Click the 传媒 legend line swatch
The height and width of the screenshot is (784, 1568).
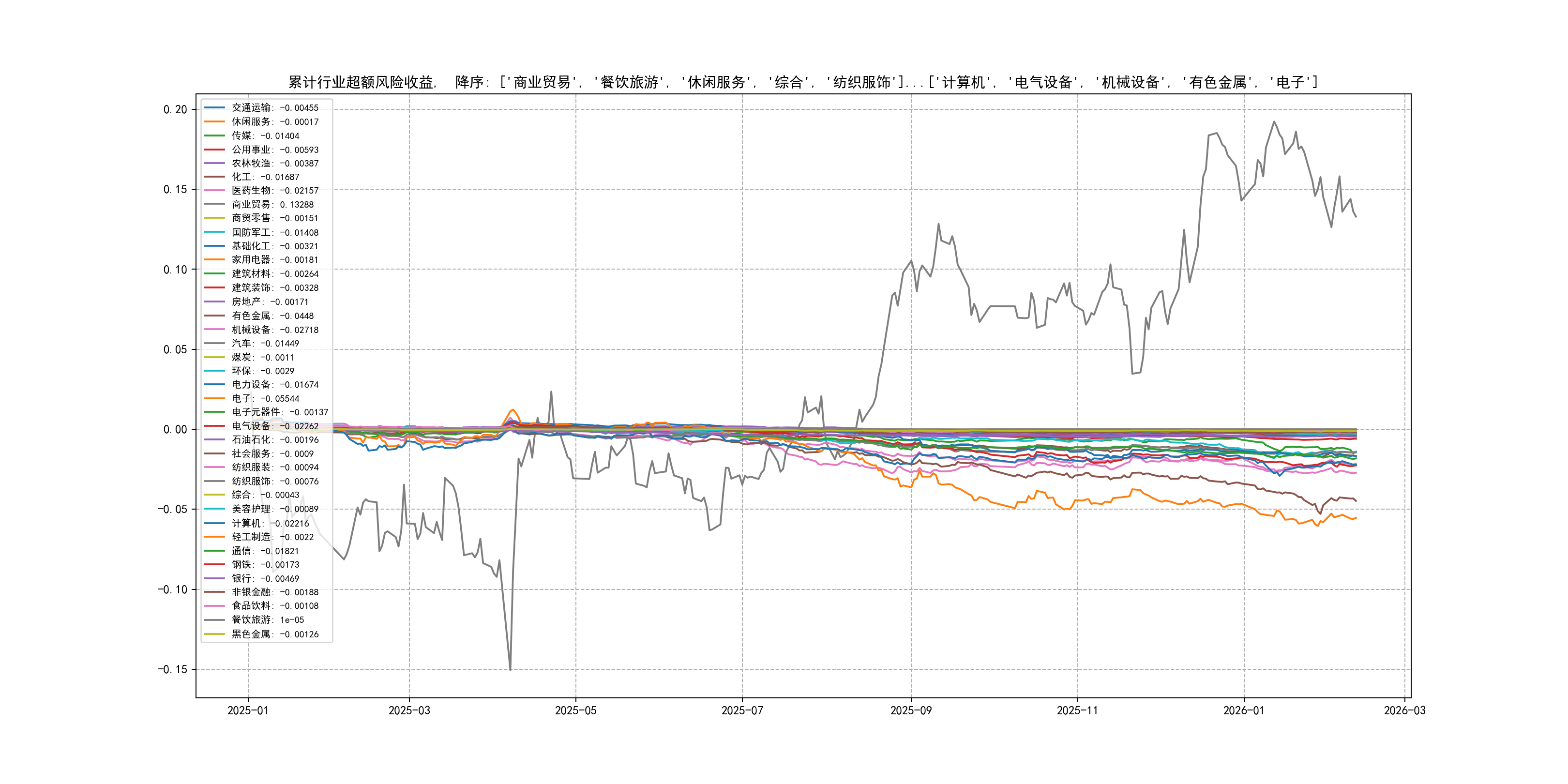click(214, 136)
